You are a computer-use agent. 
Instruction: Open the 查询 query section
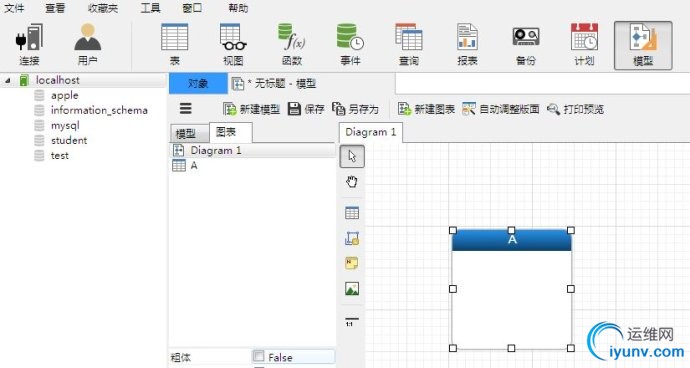409,45
